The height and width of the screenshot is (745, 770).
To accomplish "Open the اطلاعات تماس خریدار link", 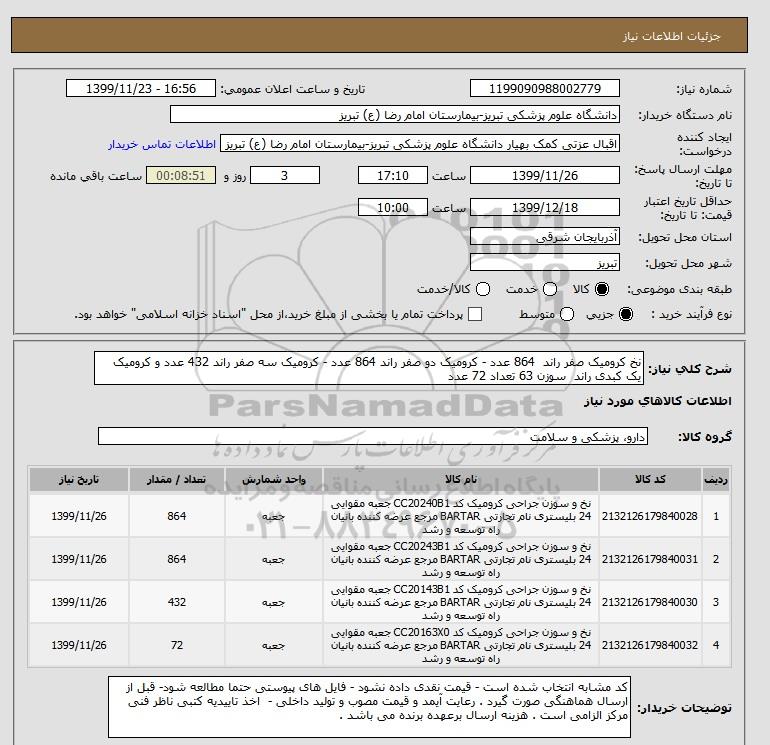I will point(162,144).
